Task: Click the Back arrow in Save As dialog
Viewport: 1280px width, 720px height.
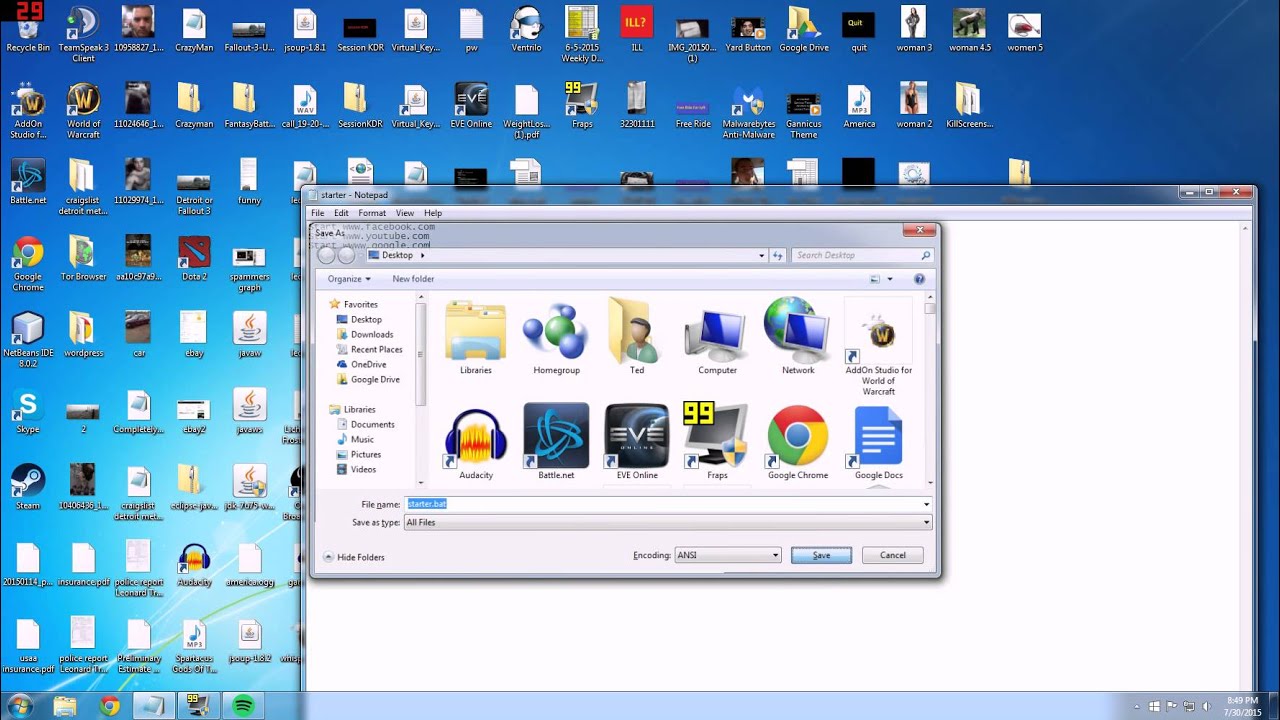Action: coord(326,255)
